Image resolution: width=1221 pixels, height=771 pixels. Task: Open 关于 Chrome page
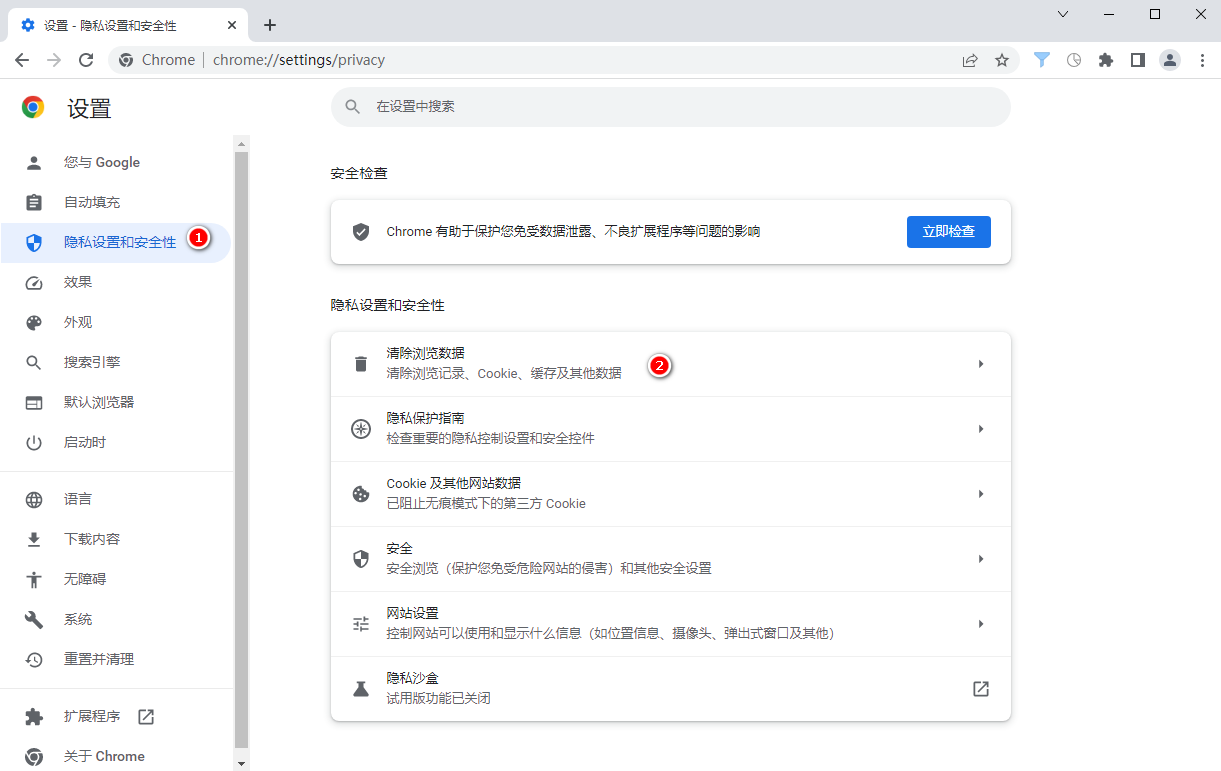coord(116,756)
